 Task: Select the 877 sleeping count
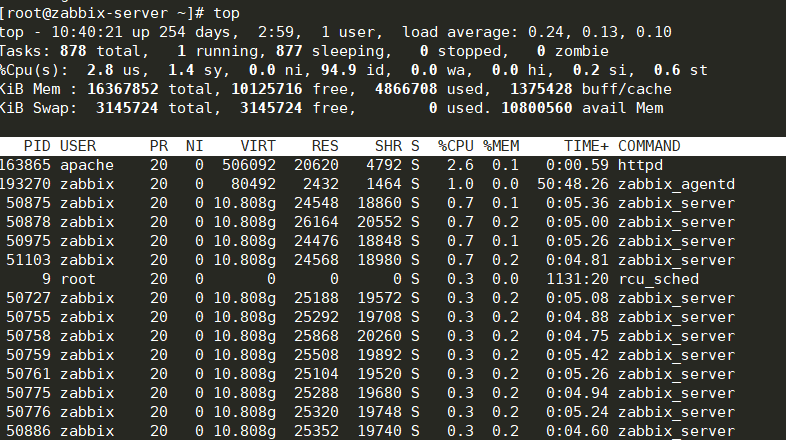289,52
